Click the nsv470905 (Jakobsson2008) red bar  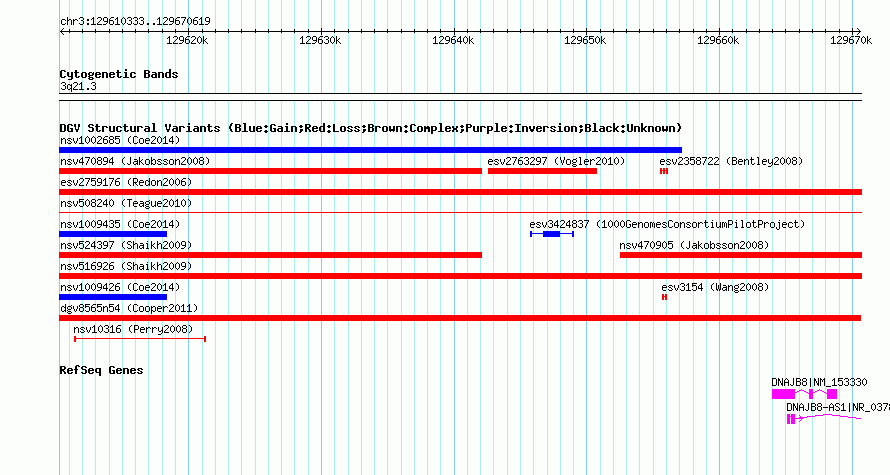741,255
